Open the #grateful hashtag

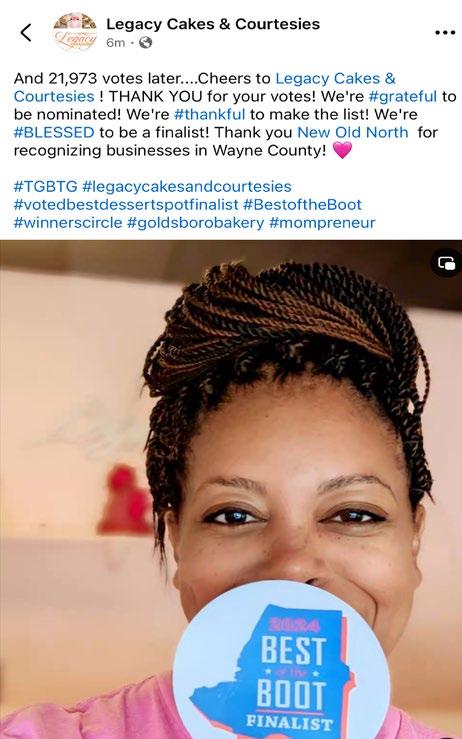[403, 97]
